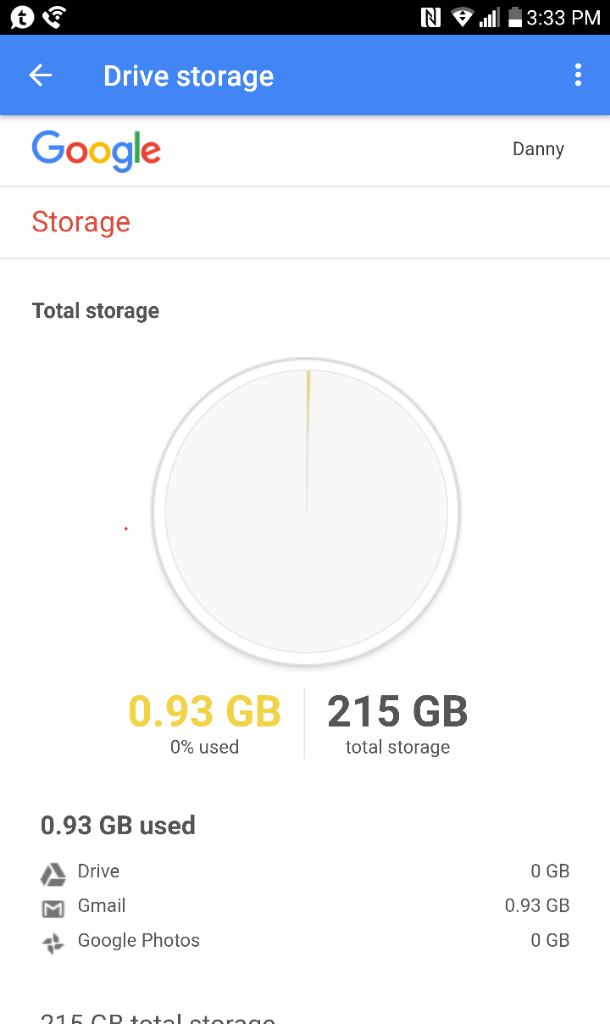The height and width of the screenshot is (1024, 610).
Task: Tap the Drive triangle icon
Action: tap(53, 874)
